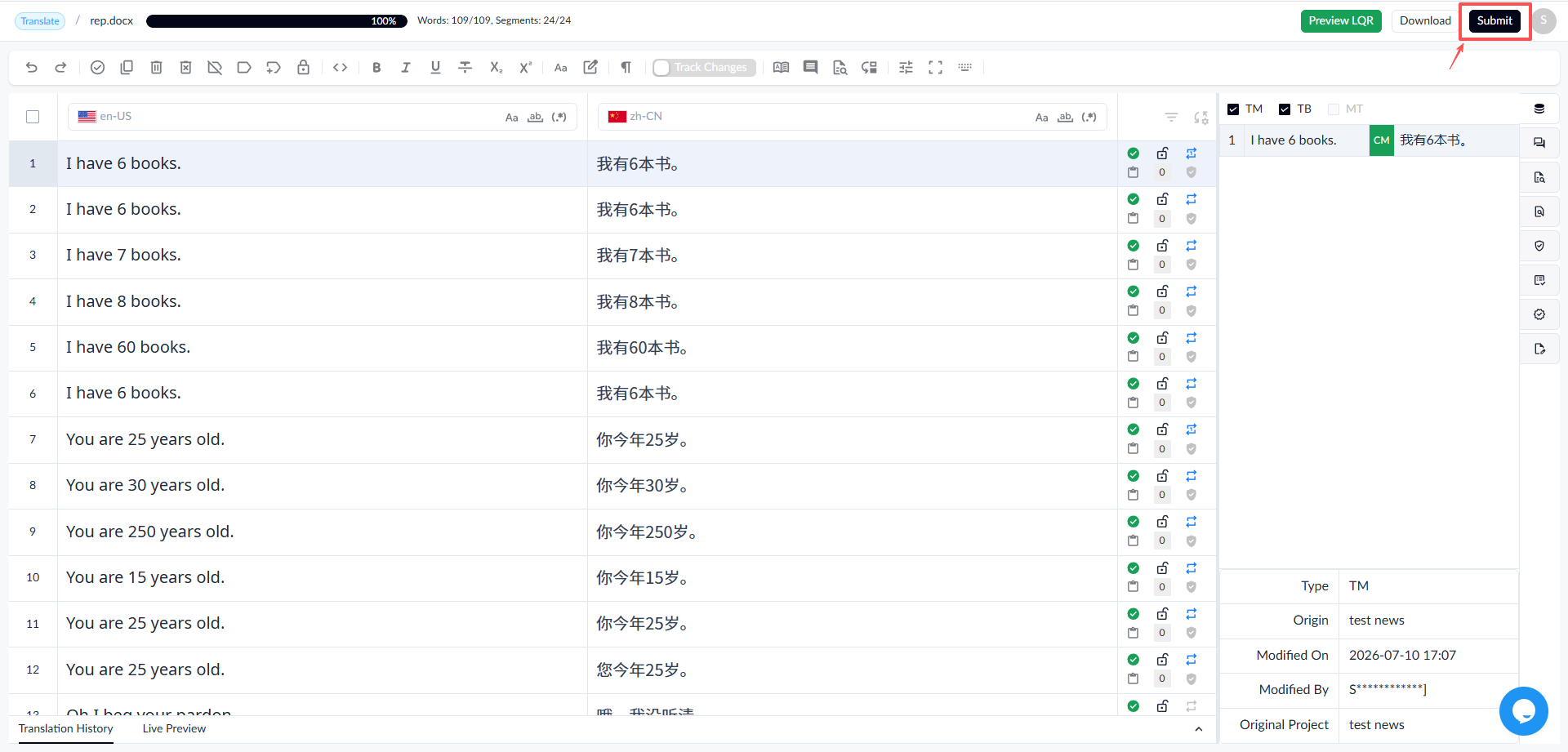Check the select-all segments checkbox
The height and width of the screenshot is (752, 1568).
pos(33,117)
